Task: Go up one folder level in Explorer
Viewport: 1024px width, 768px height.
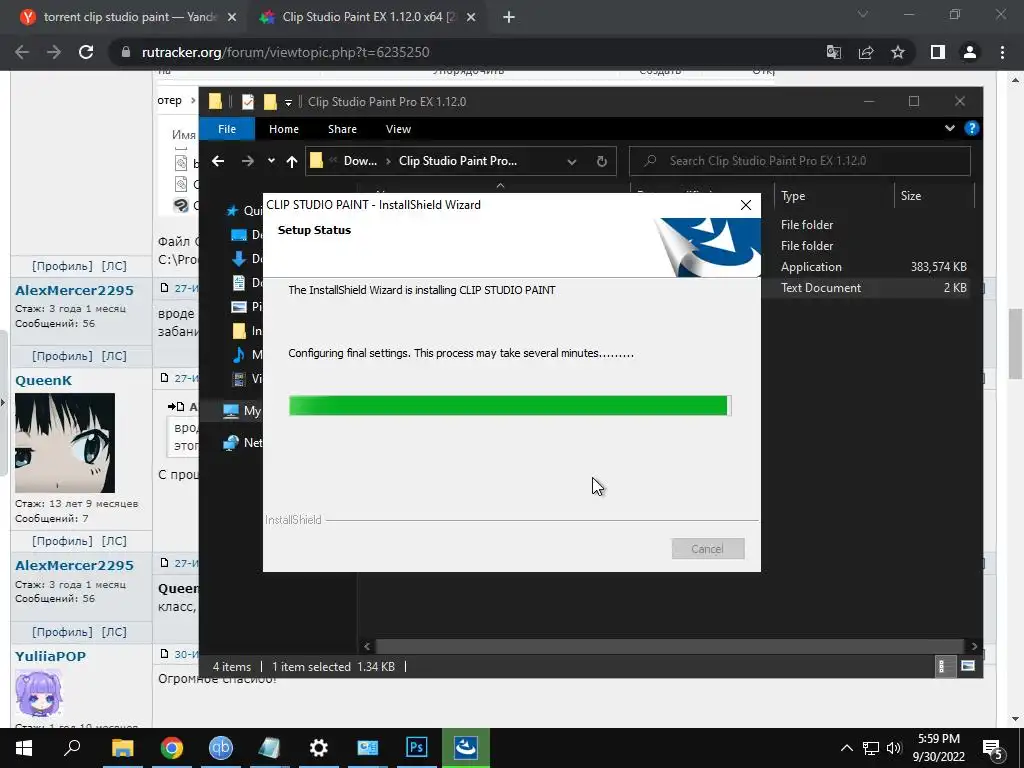Action: point(292,161)
